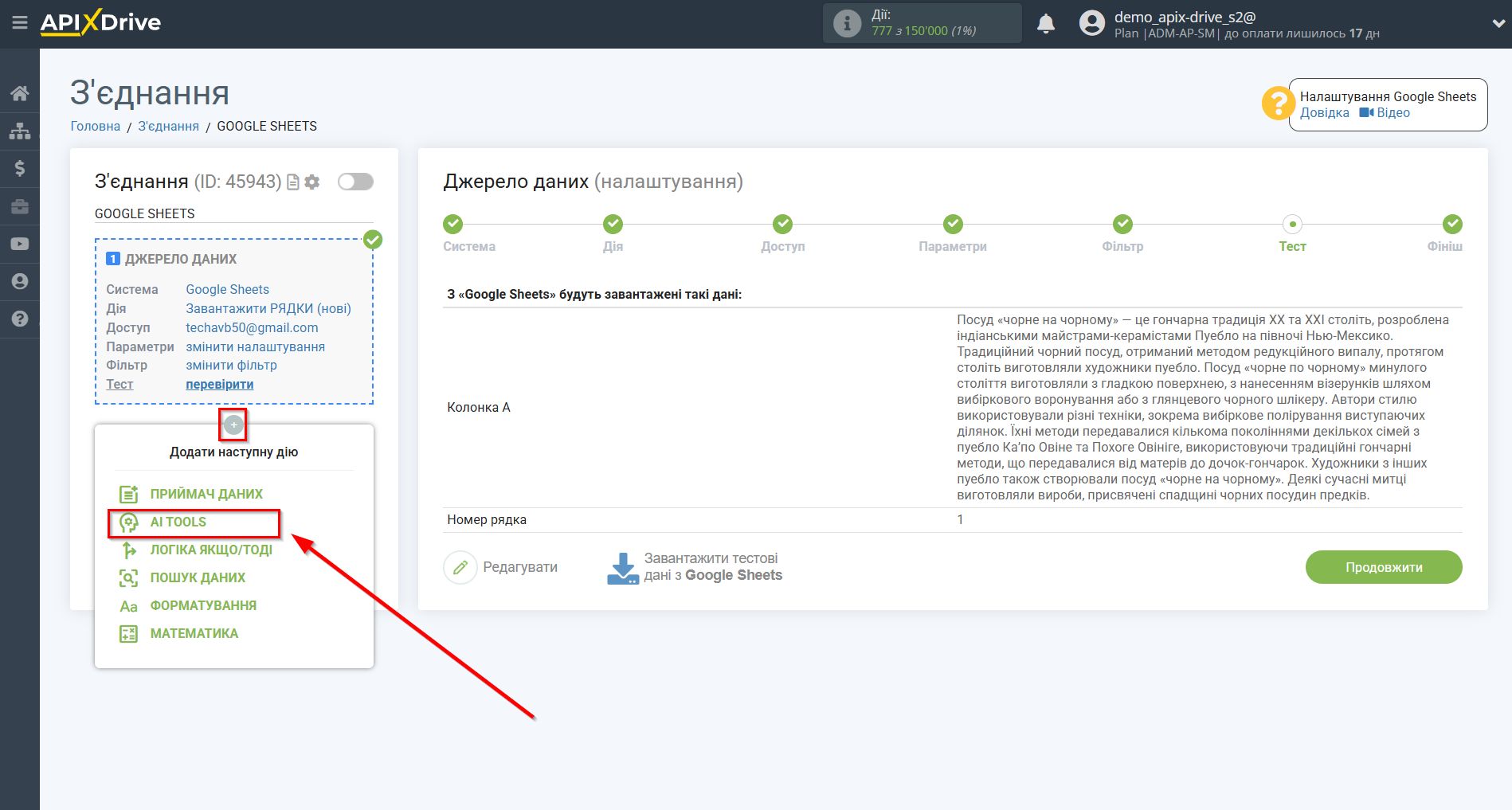This screenshot has width=1512, height=810.
Task: Click Продовжити button
Action: pyautogui.click(x=1384, y=567)
